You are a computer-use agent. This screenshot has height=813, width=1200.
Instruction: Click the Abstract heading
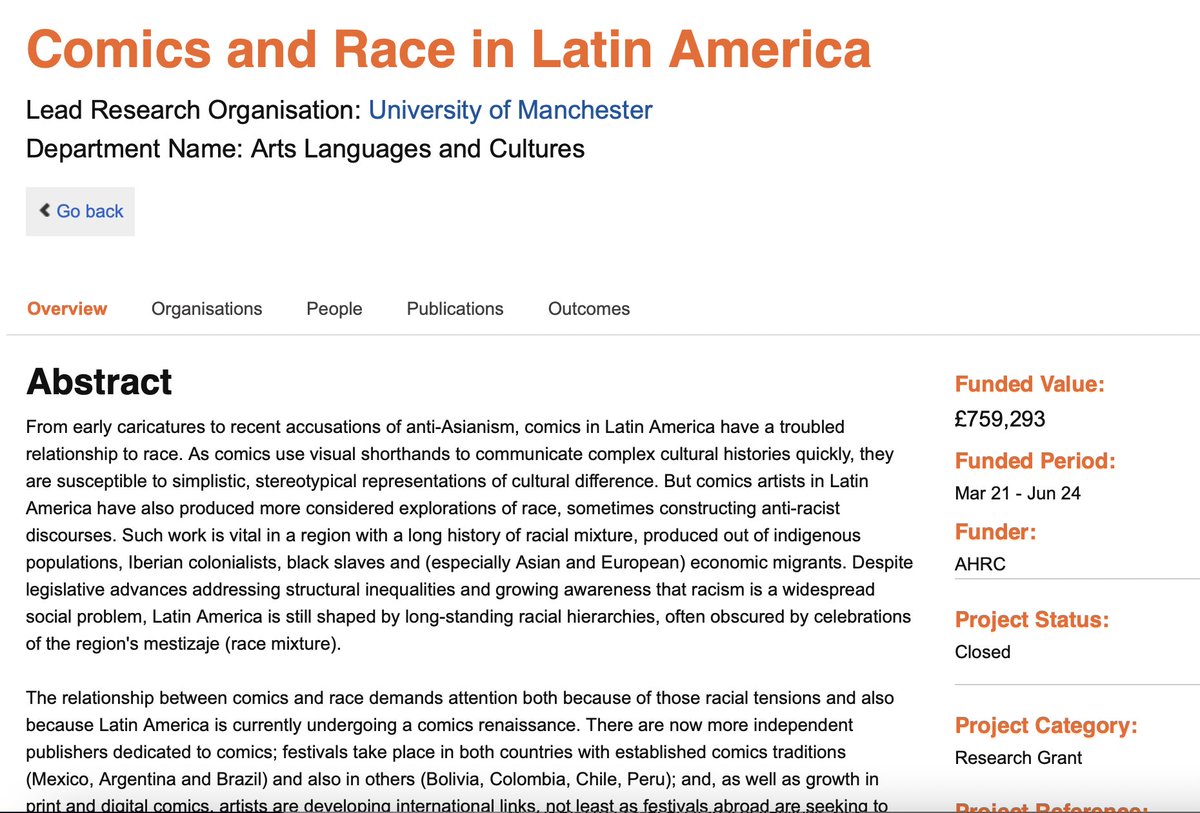[x=99, y=382]
